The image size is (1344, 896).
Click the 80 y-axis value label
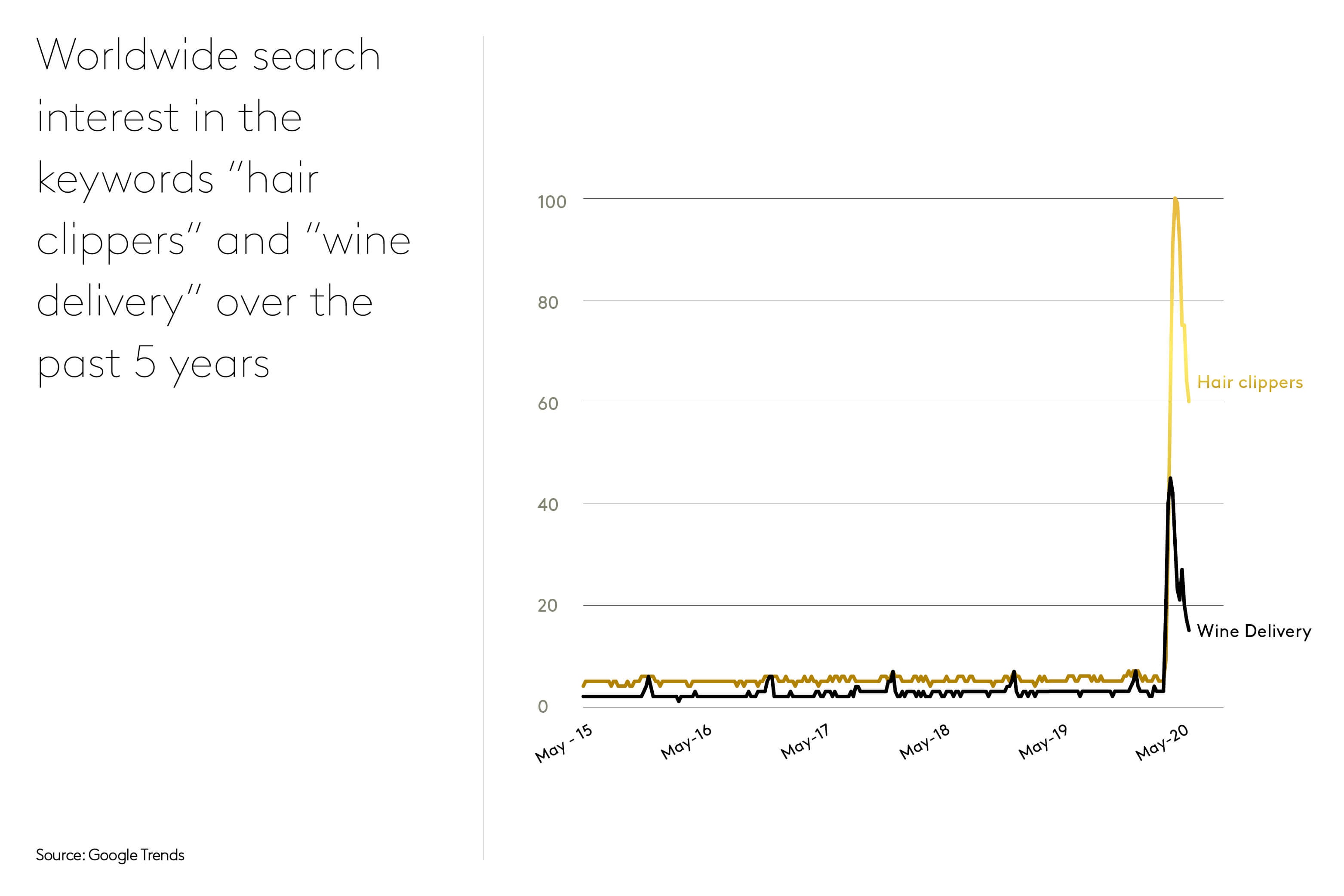pyautogui.click(x=547, y=302)
